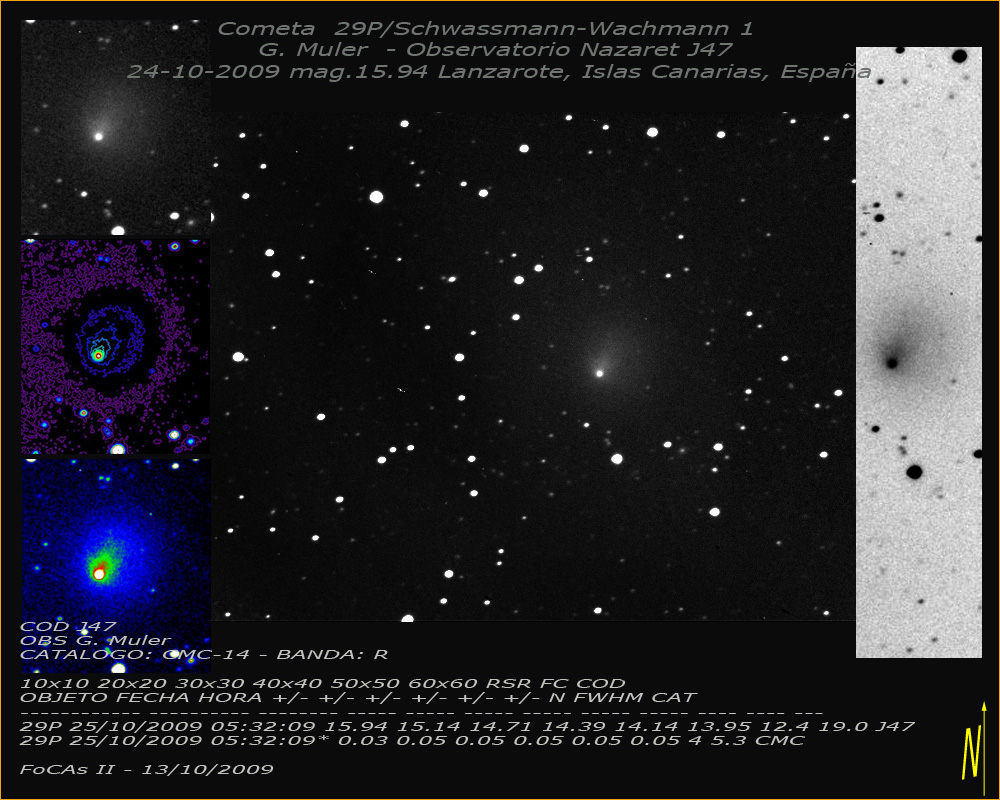Select the 29P error row ending in CMC
This screenshot has height=800, width=1000.
pyautogui.click(x=411, y=740)
